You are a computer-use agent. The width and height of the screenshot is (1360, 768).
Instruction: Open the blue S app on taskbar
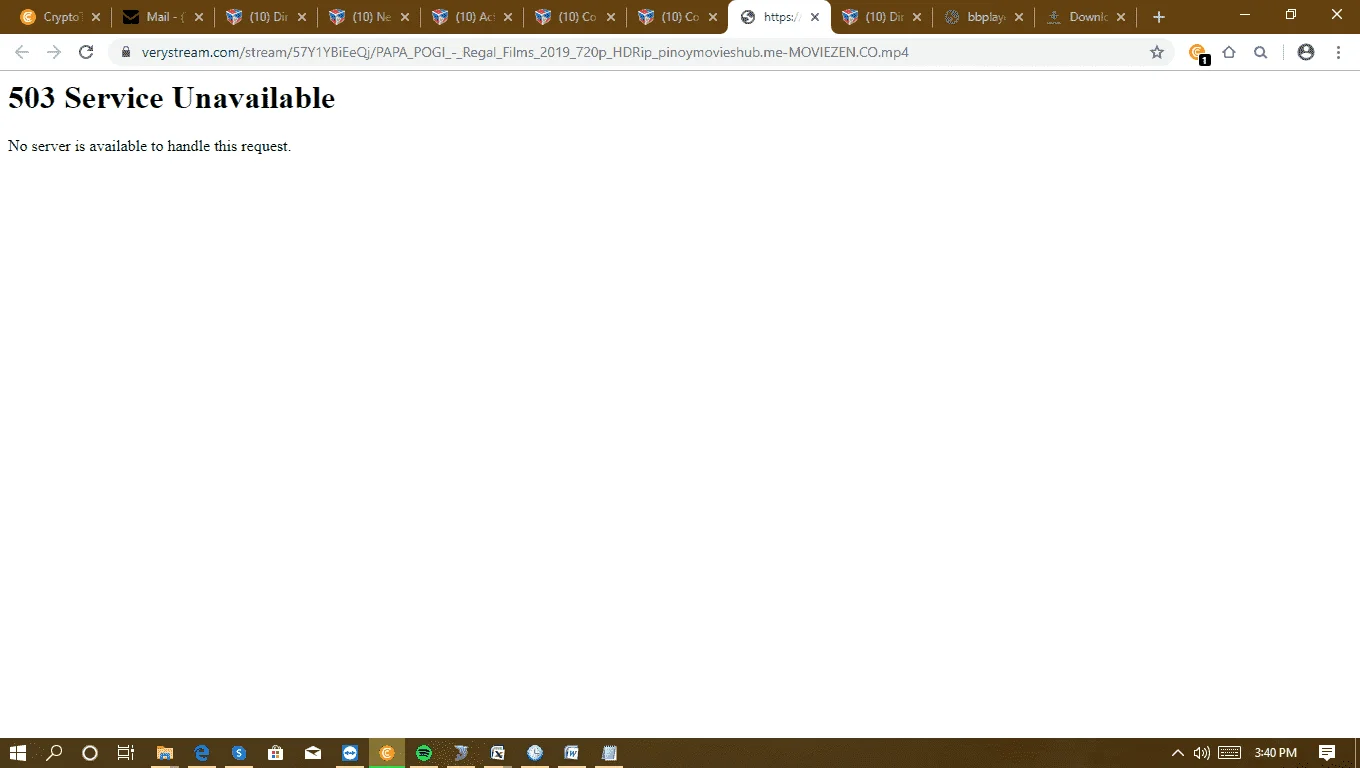(239, 753)
